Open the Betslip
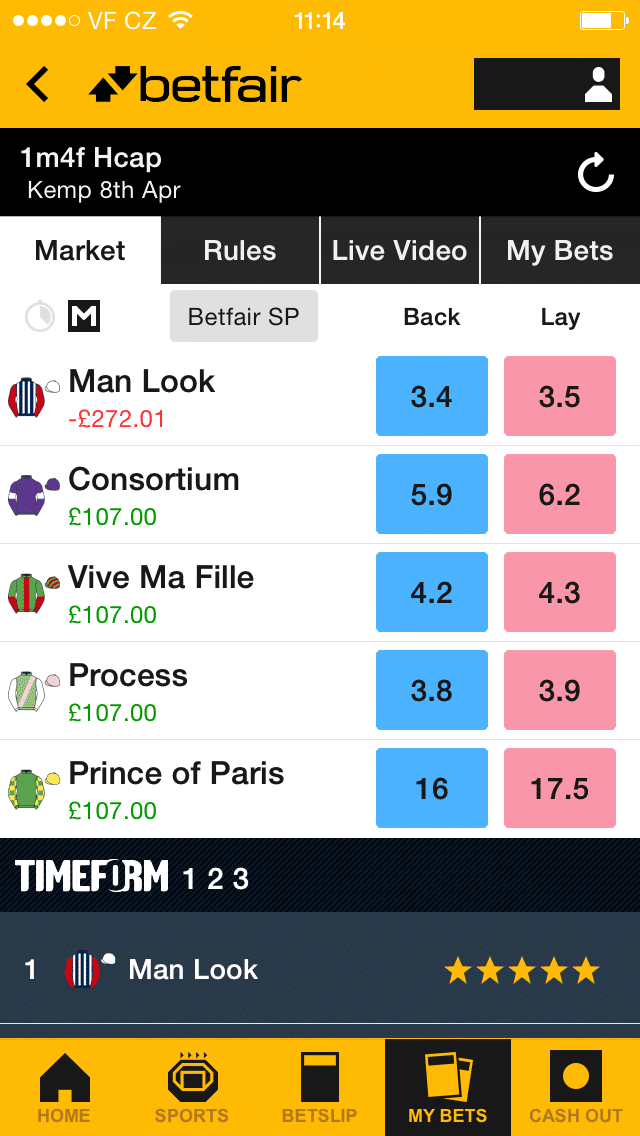The height and width of the screenshot is (1136, 640). (319, 1088)
